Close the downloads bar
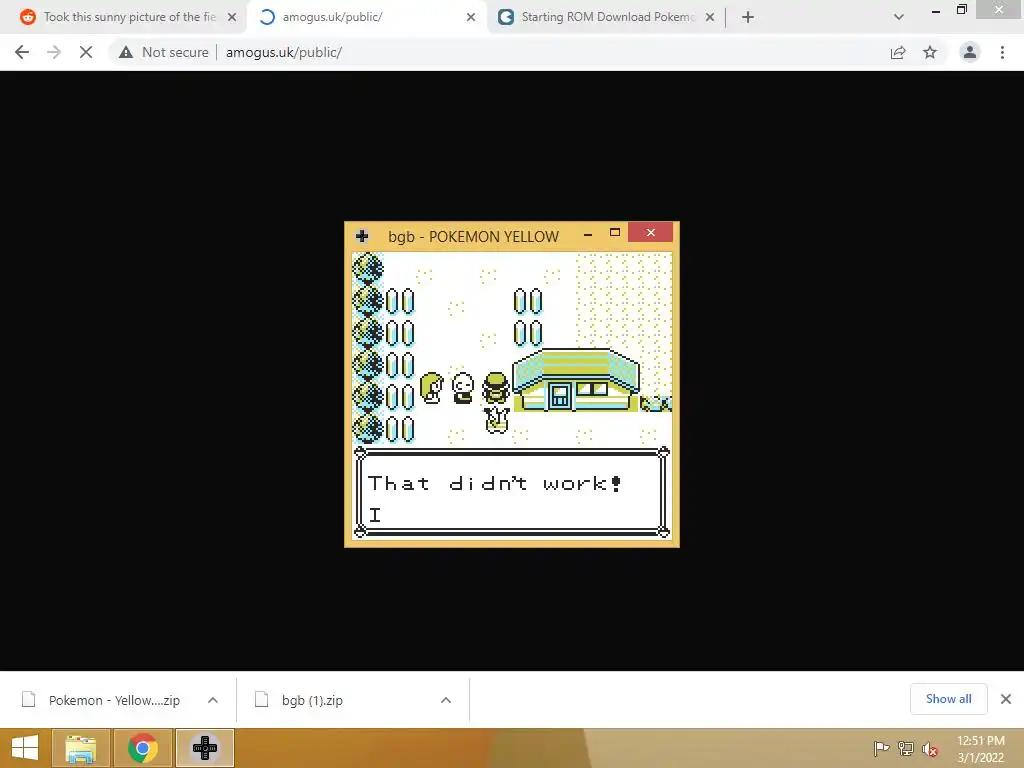 click(1006, 699)
